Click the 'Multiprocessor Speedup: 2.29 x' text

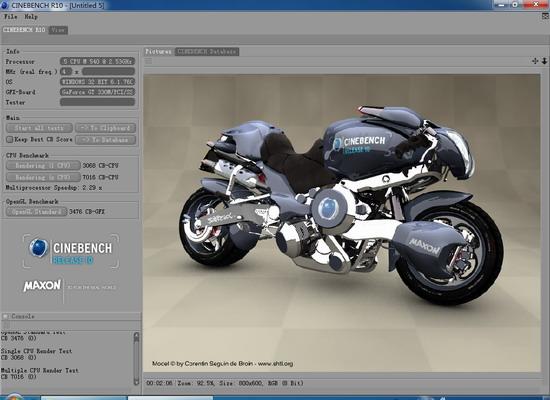click(x=54, y=188)
